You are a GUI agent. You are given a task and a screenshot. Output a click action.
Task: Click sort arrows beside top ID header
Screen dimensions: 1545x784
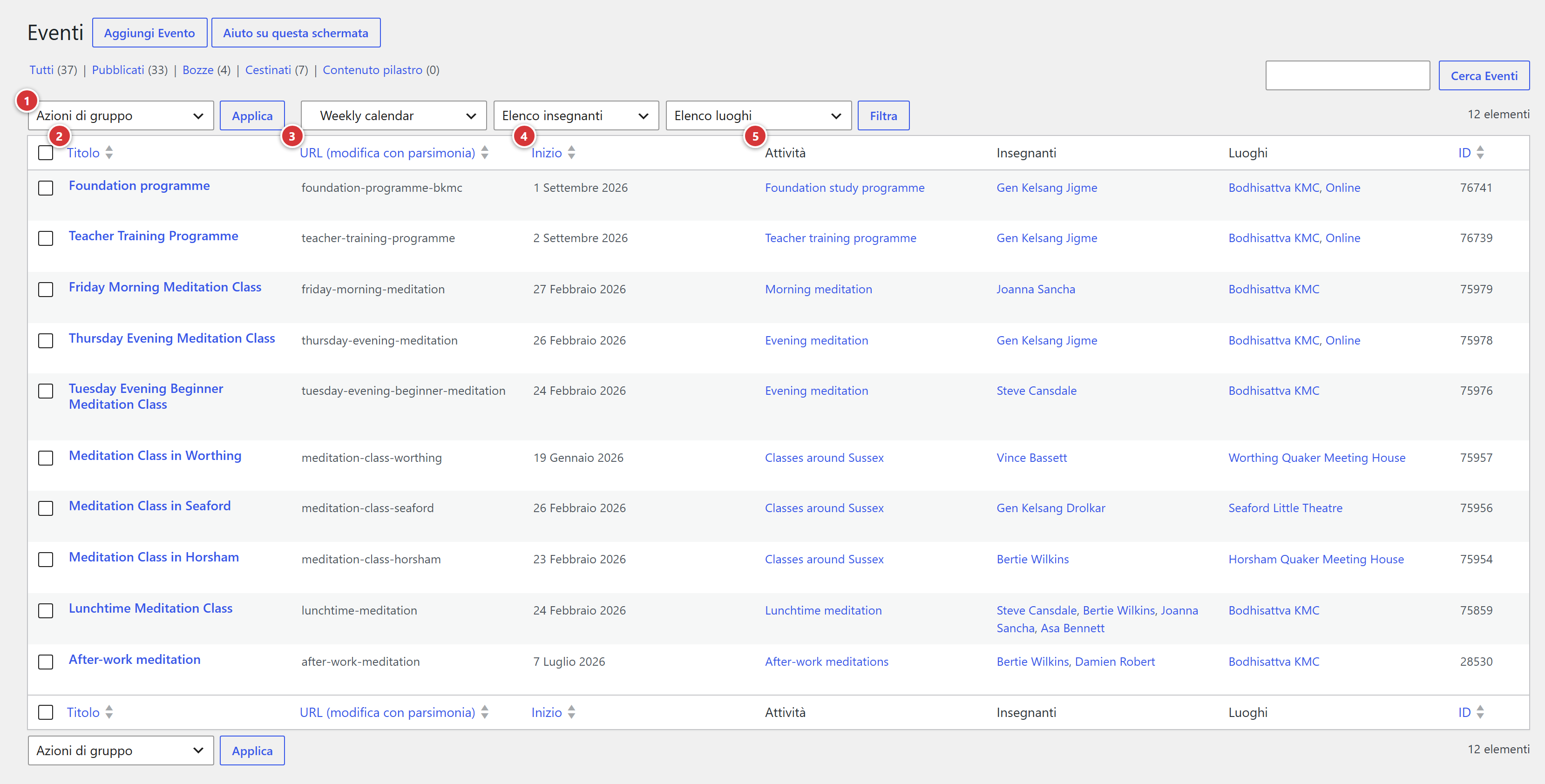pos(1480,152)
